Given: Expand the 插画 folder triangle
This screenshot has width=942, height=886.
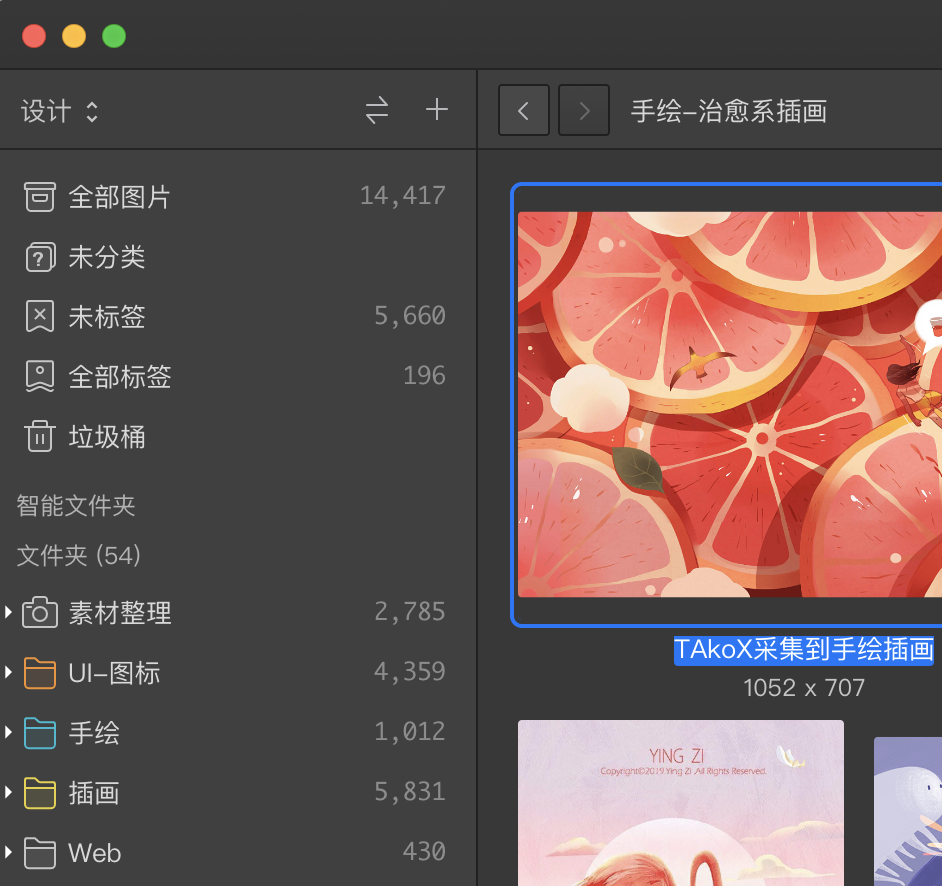Looking at the screenshot, I should pyautogui.click(x=8, y=792).
